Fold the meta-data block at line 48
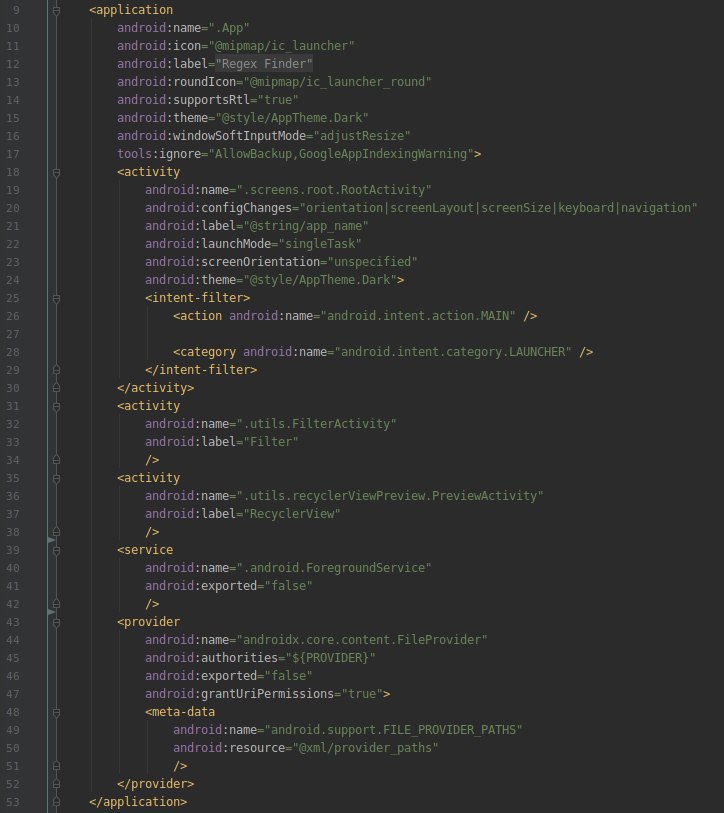The image size is (724, 813). click(57, 712)
